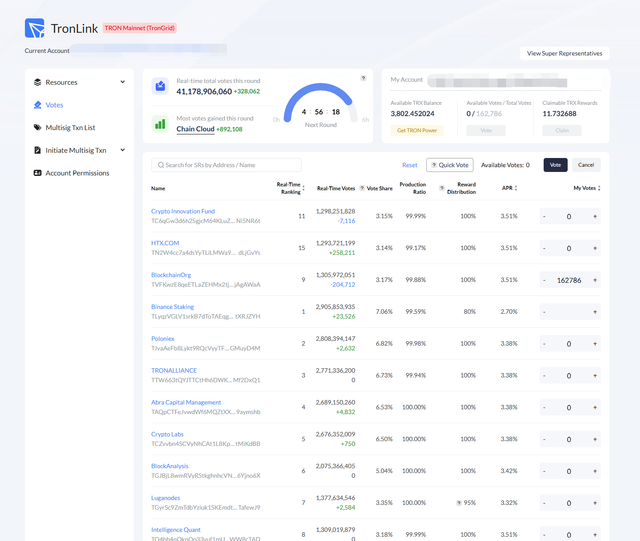640x541 pixels.
Task: Click View Super Representatives button
Action: tap(564, 53)
